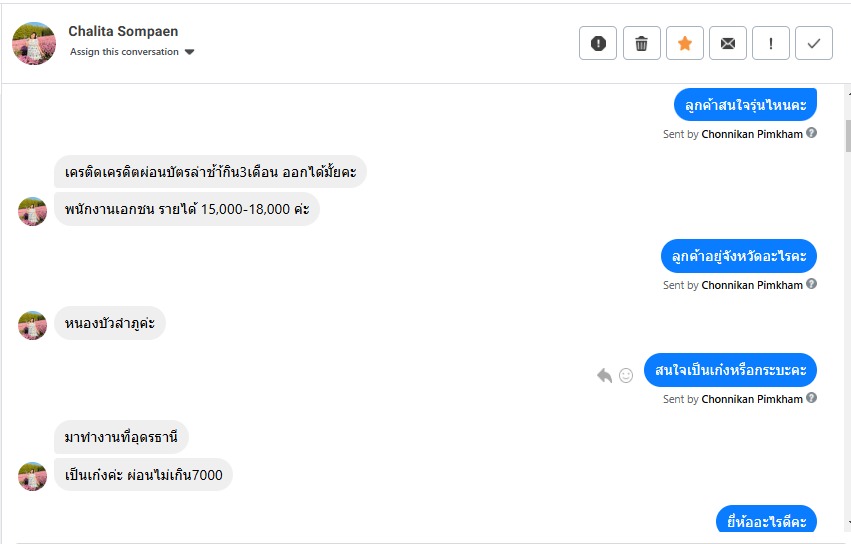Viewport: 851px width, 544px height.
Task: Click help icon beside topmost Chonnikan Pimkham
Action: pyautogui.click(x=812, y=133)
